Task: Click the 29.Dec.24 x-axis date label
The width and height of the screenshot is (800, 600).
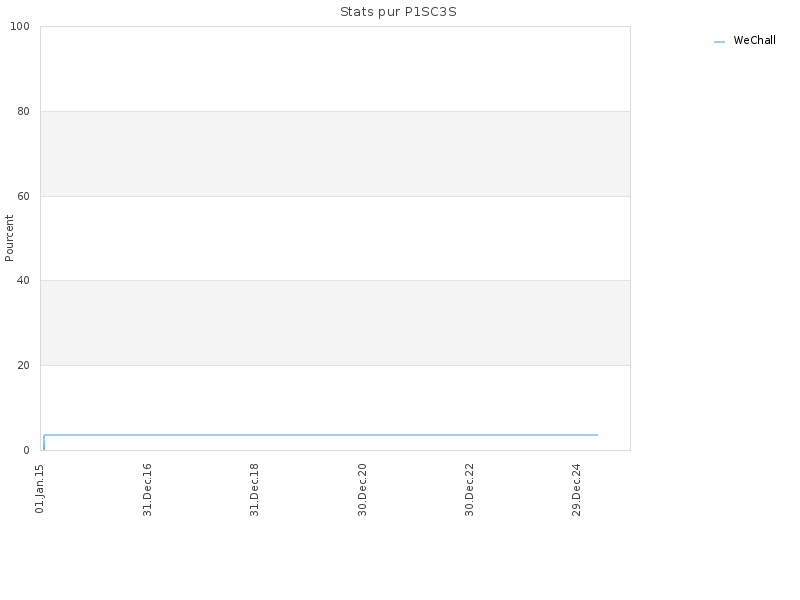Action: tap(577, 490)
